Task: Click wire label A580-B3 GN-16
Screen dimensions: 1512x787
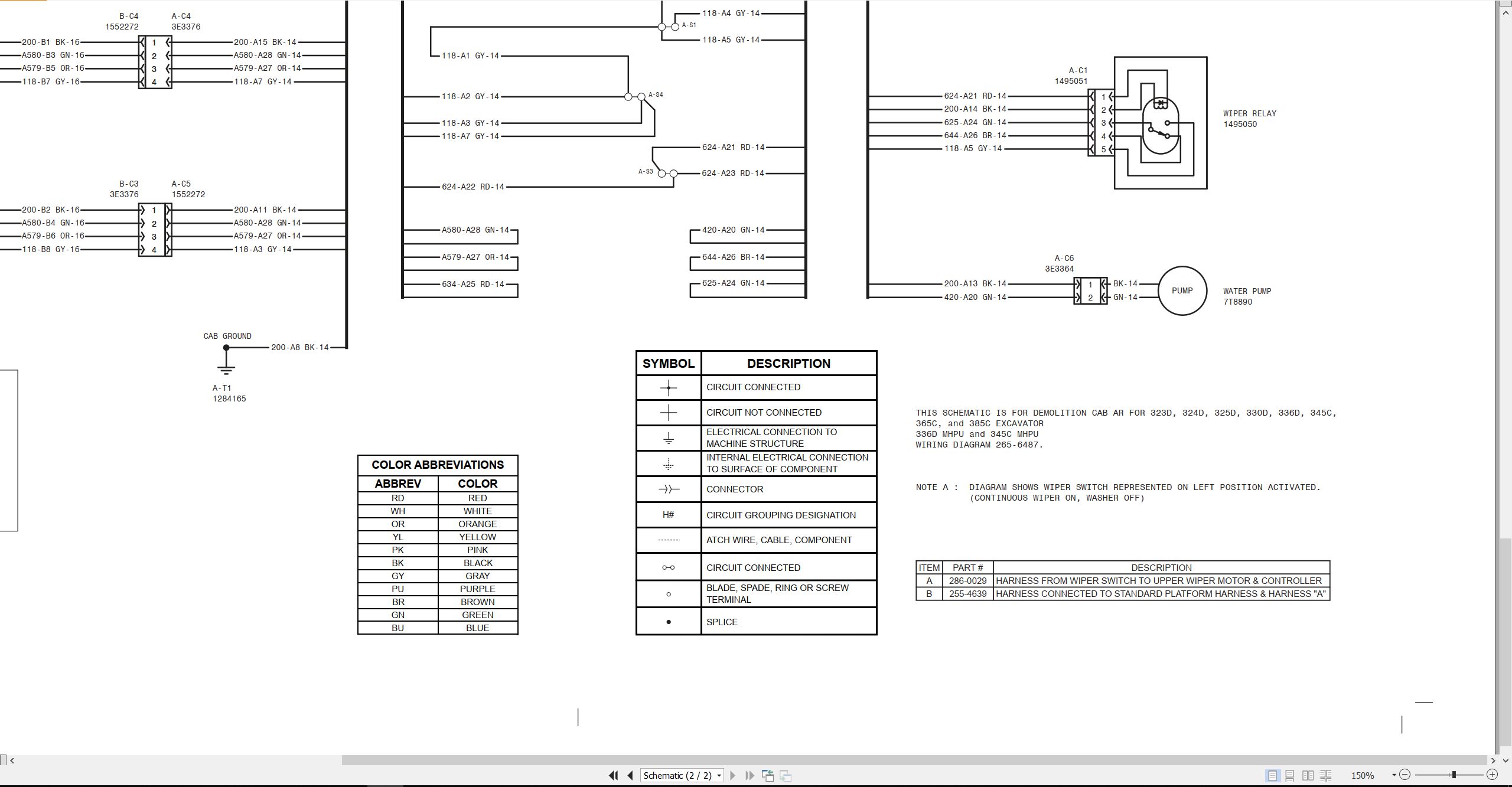Action: pos(53,55)
